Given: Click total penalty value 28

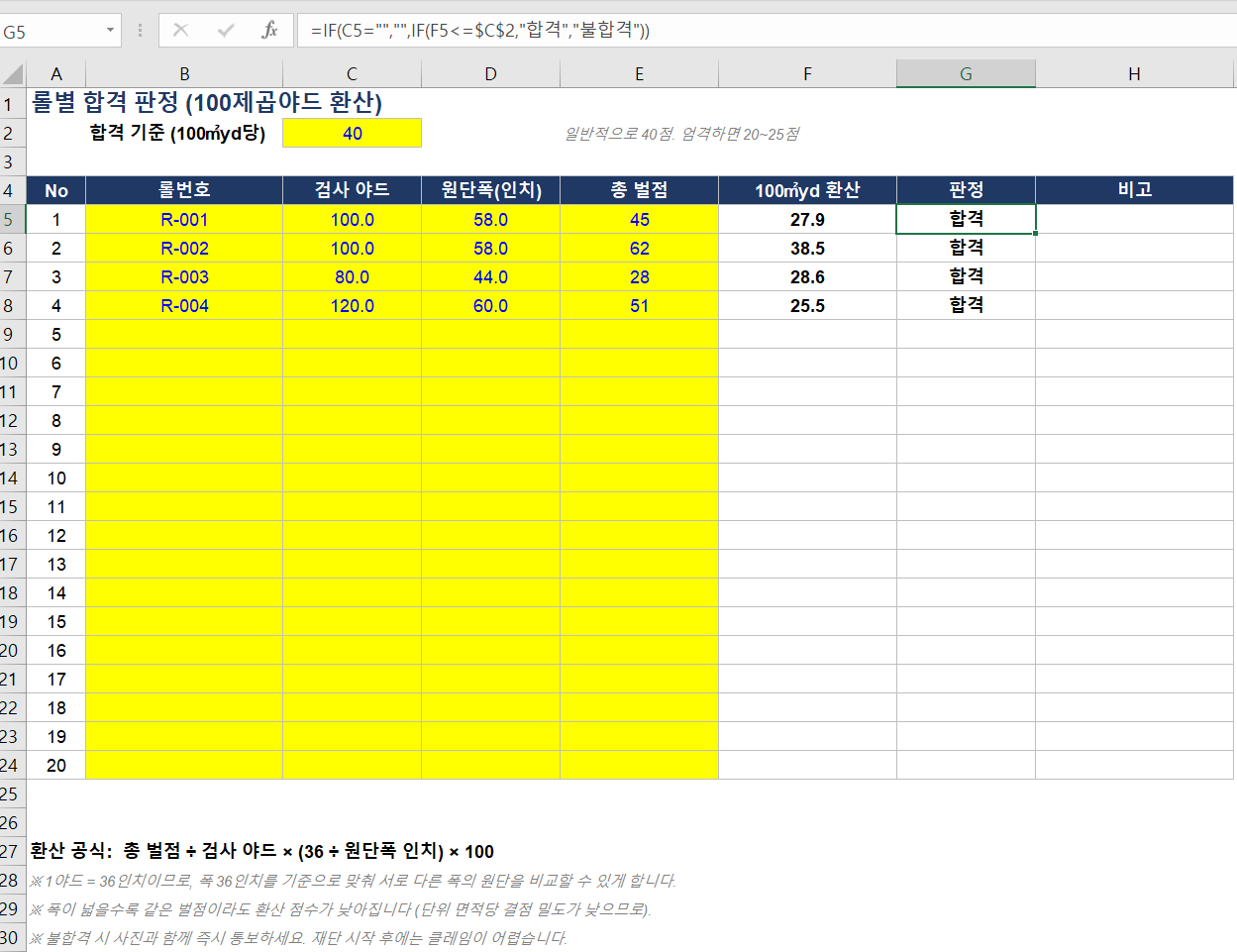Looking at the screenshot, I should [639, 277].
